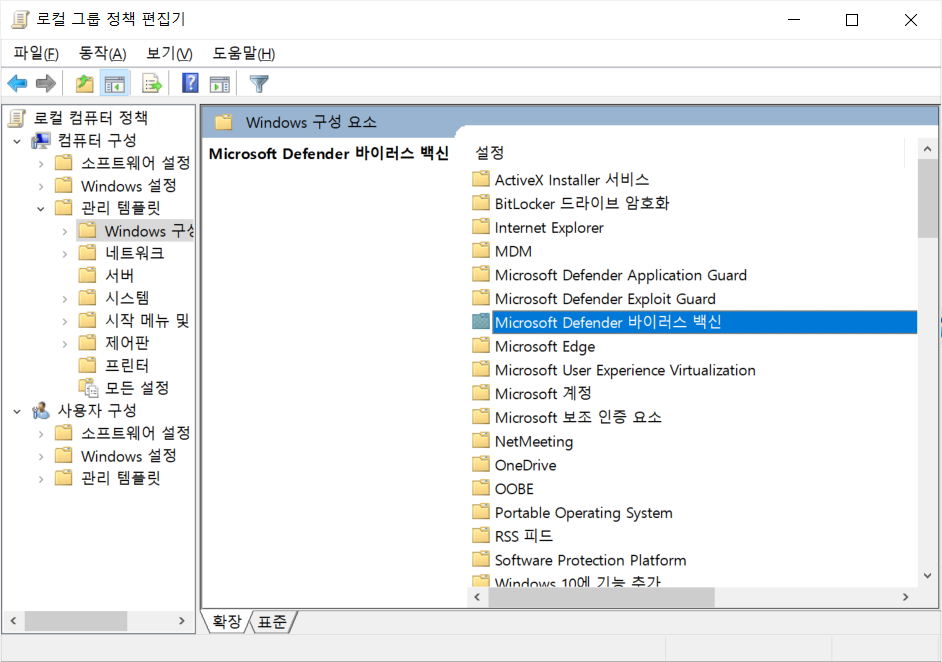Click the ActiveX Installer 서비스 folder icon
The width and height of the screenshot is (942, 662).
point(481,179)
